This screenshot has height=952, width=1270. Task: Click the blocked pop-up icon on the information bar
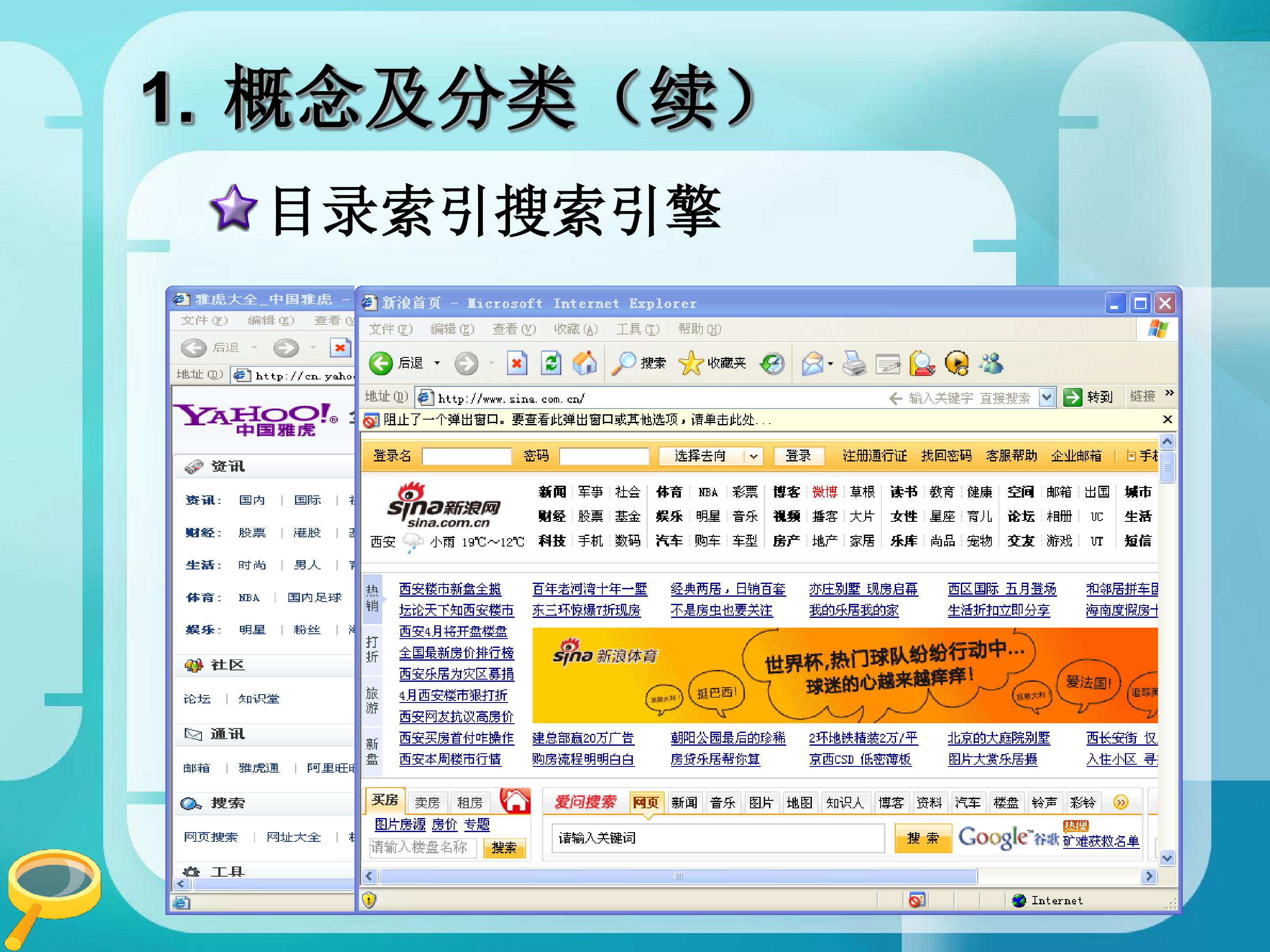coord(370,420)
